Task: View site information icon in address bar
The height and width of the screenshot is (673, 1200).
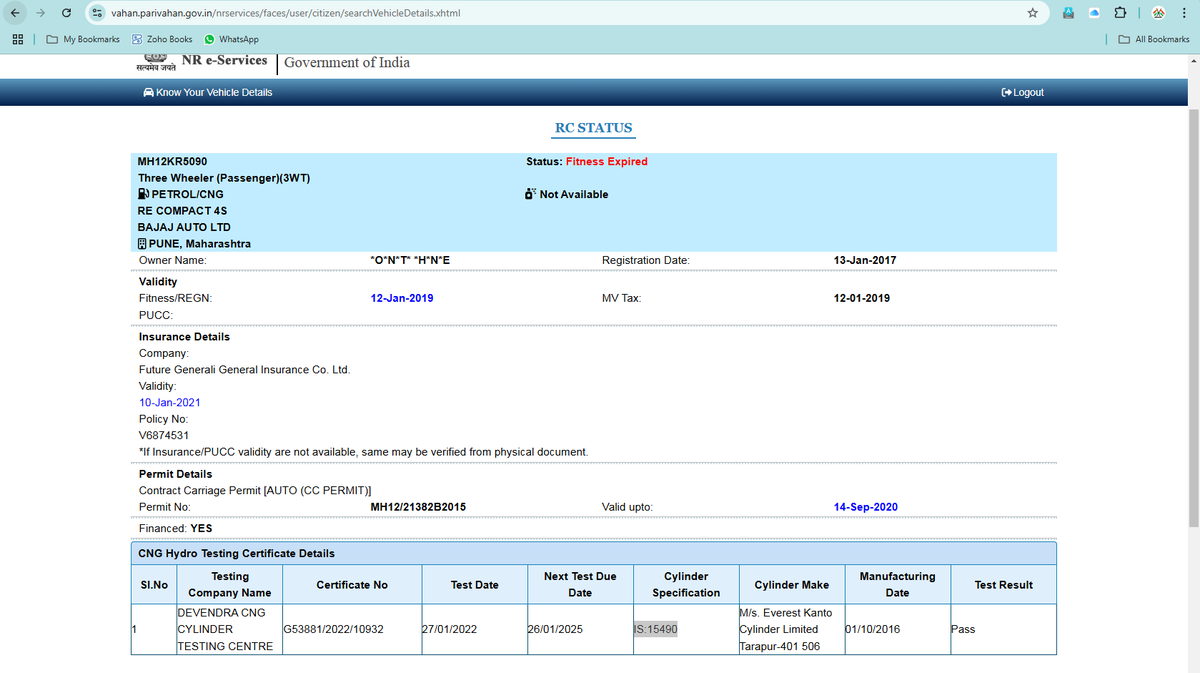Action: (96, 13)
